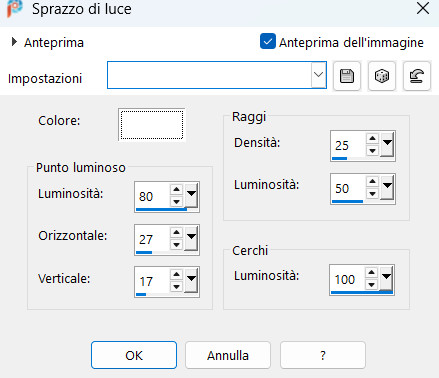
Task: Decrease Raggi Luminosità with down arrow
Action: 372,193
